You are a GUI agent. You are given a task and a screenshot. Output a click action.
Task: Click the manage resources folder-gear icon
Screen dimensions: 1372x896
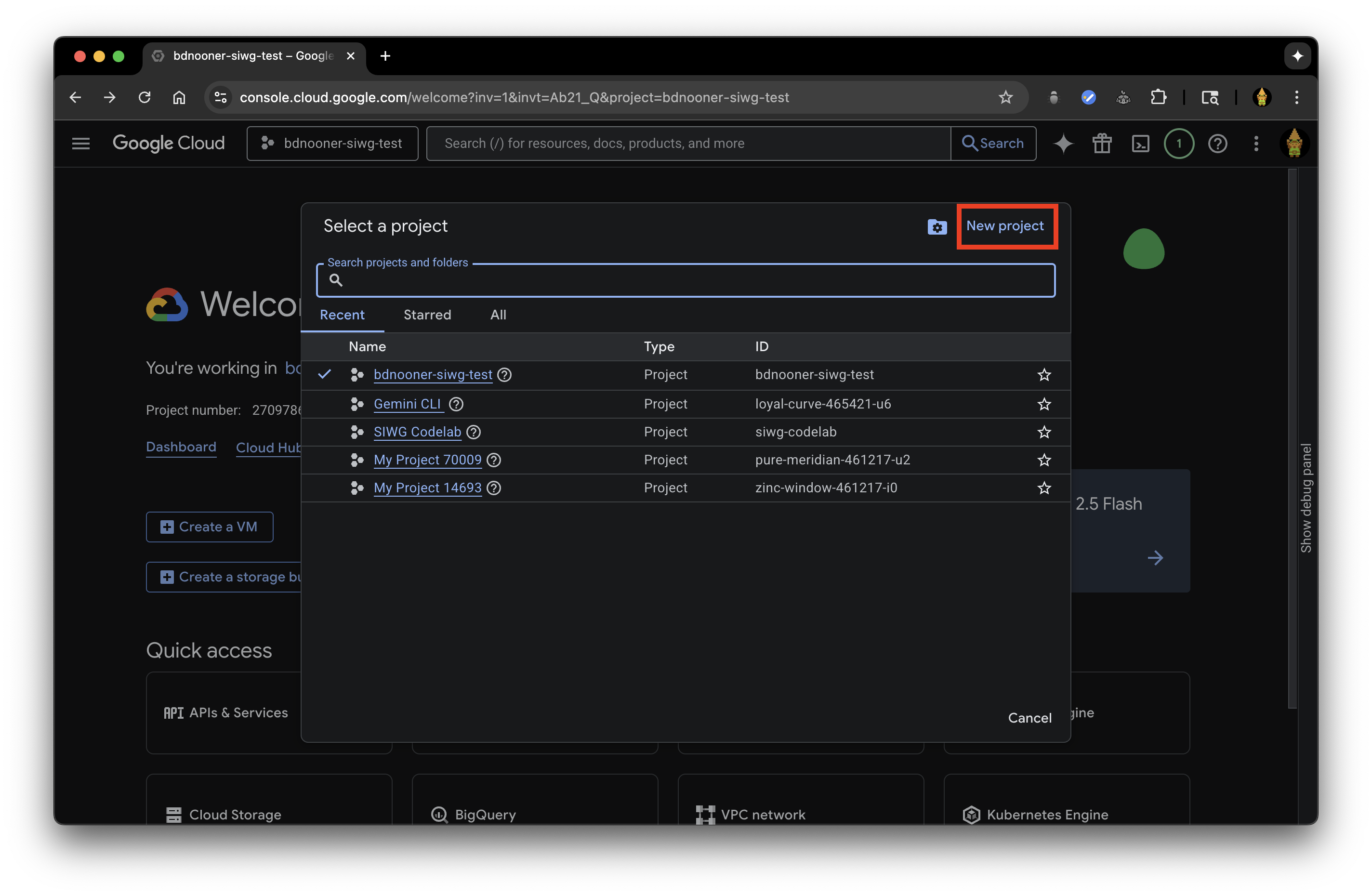click(937, 226)
